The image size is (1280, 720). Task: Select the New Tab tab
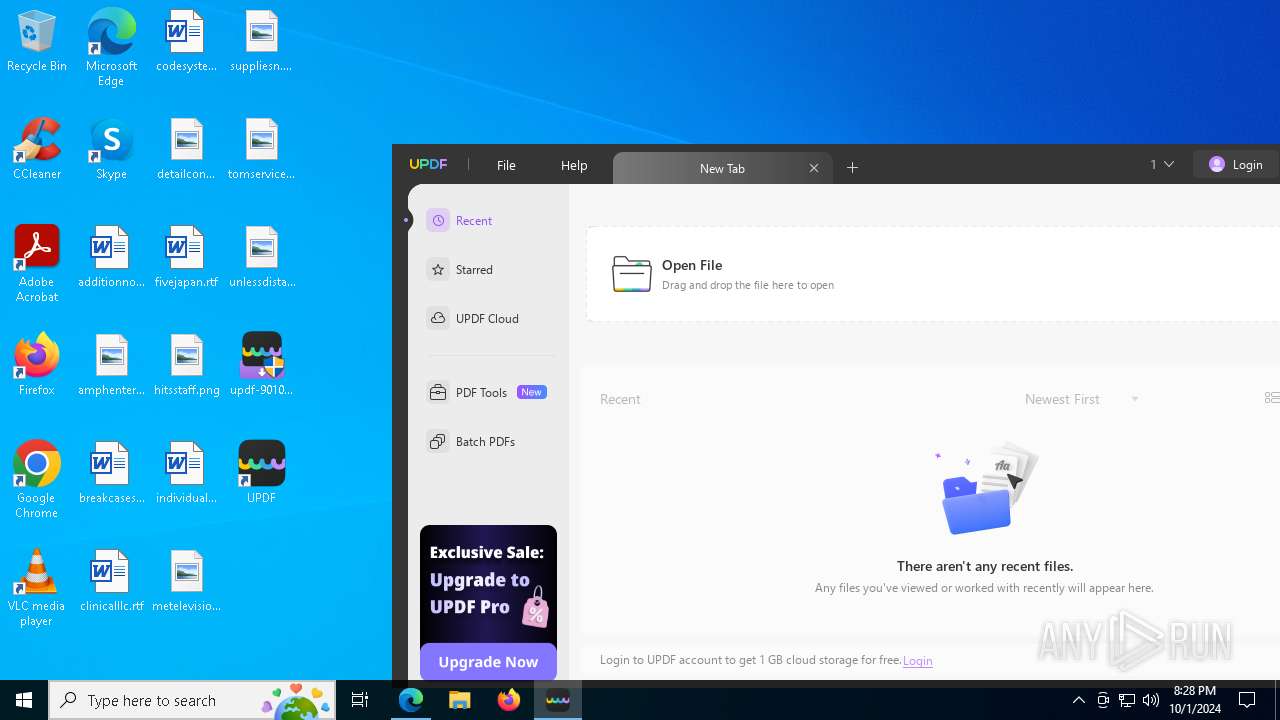point(722,168)
